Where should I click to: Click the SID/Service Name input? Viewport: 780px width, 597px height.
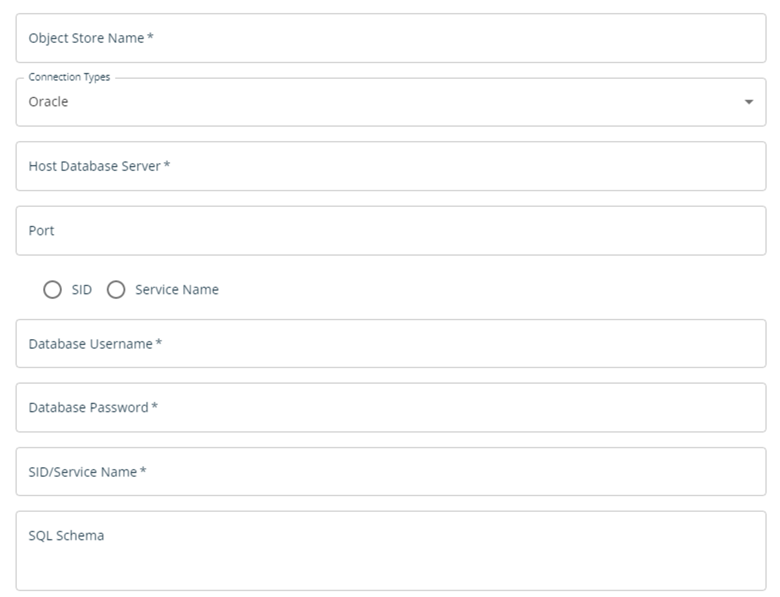click(390, 472)
